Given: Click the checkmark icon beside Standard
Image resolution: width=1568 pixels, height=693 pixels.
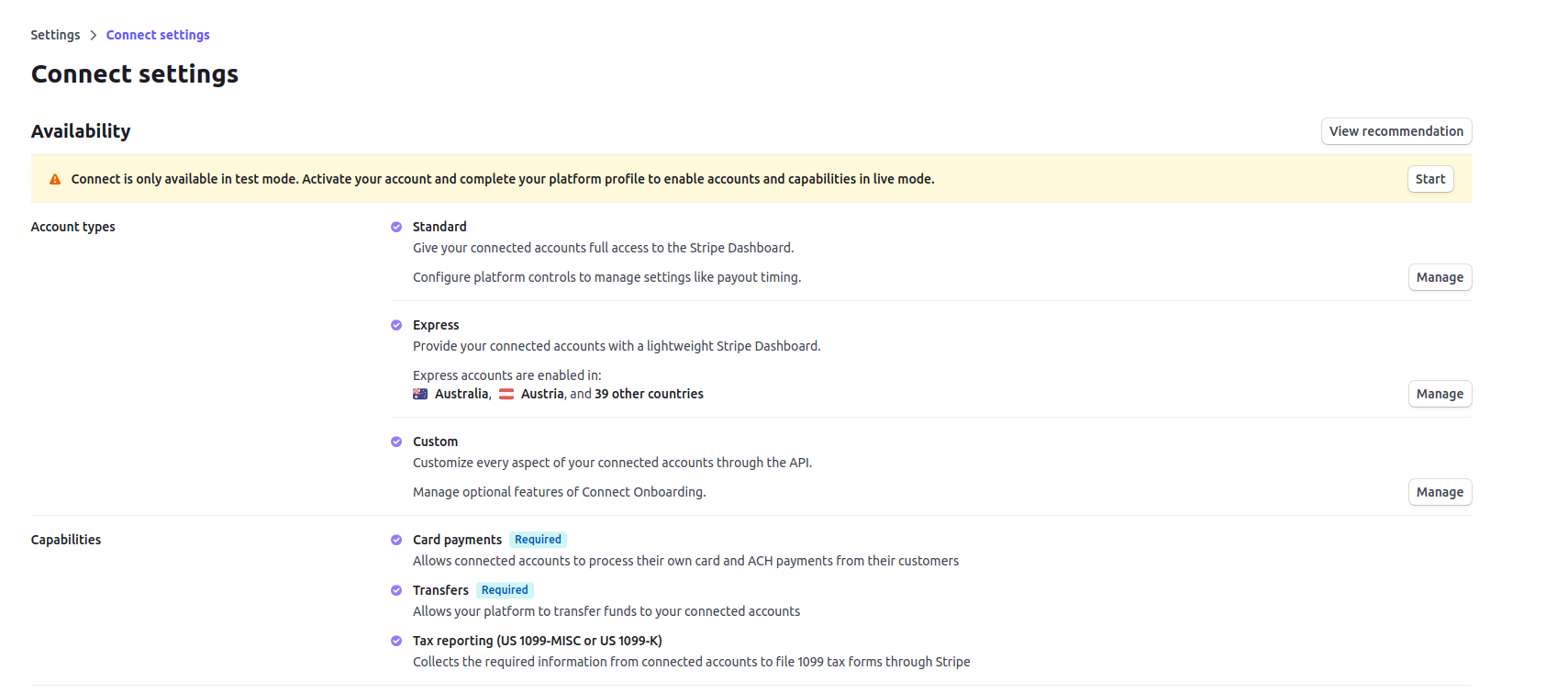Looking at the screenshot, I should [396, 227].
